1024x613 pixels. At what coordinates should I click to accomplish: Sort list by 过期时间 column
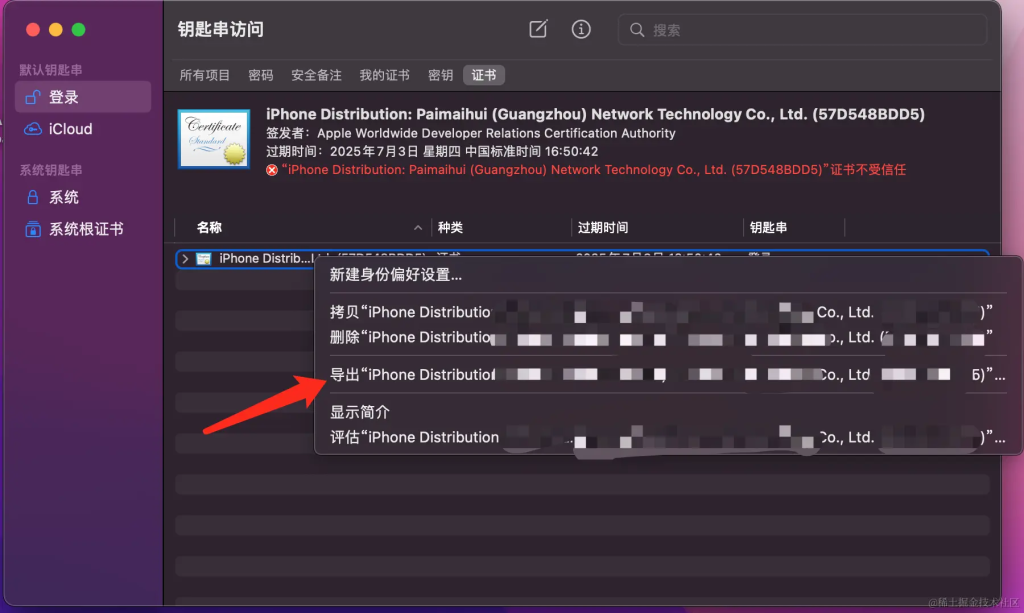pos(603,228)
